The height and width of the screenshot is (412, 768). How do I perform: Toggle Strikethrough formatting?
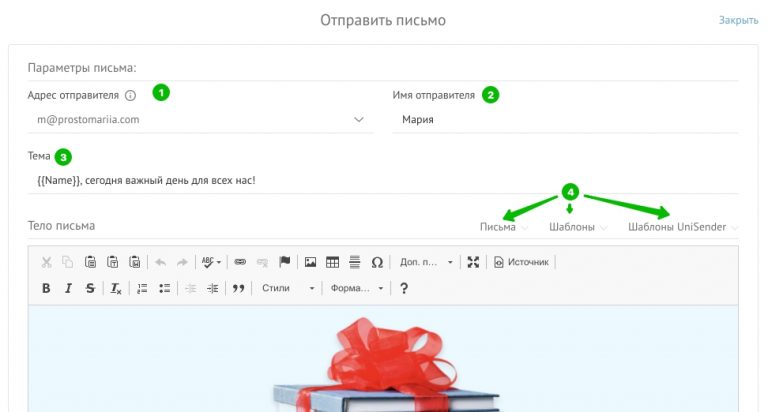click(90, 288)
